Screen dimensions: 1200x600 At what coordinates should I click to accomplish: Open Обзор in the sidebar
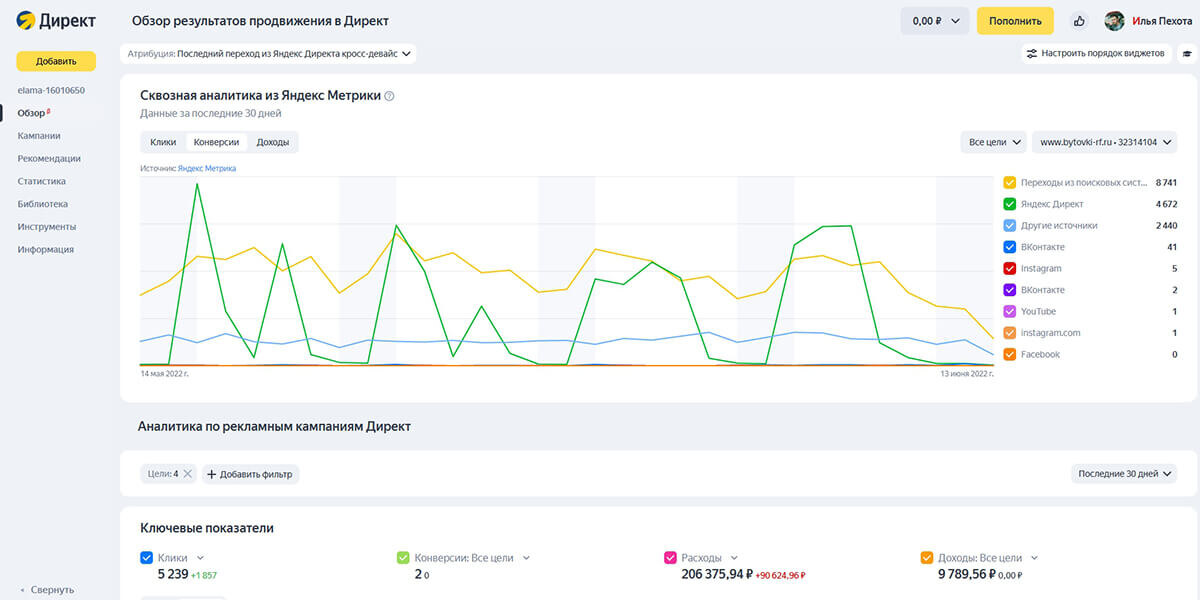[x=32, y=113]
